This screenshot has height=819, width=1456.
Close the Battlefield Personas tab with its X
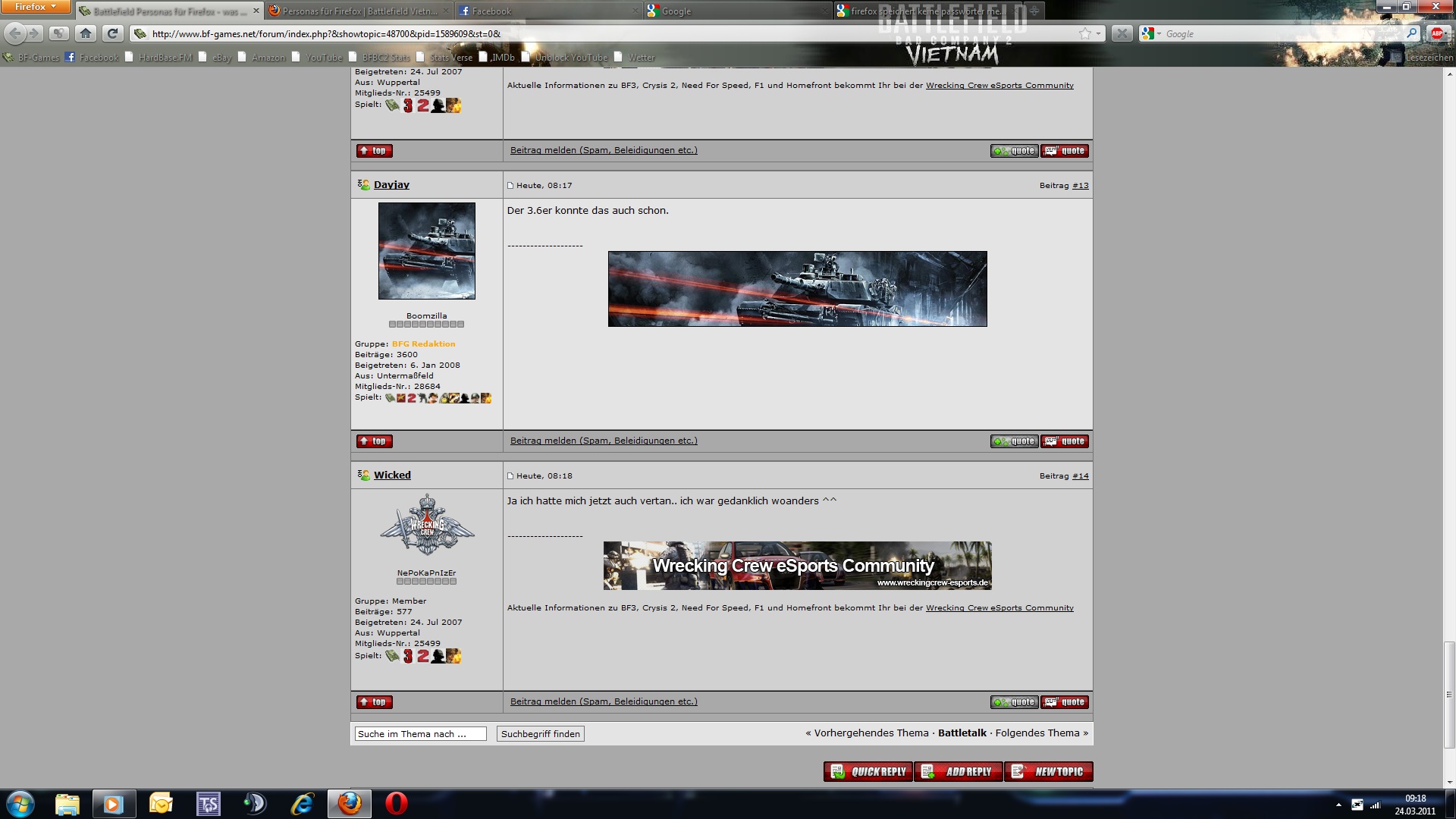(x=256, y=11)
